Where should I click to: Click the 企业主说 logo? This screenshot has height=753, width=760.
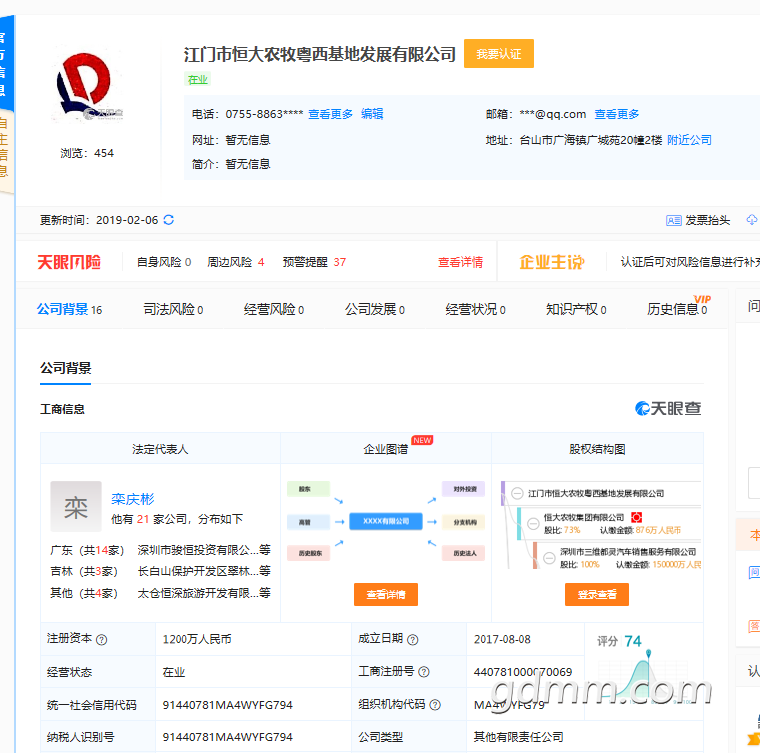(552, 262)
